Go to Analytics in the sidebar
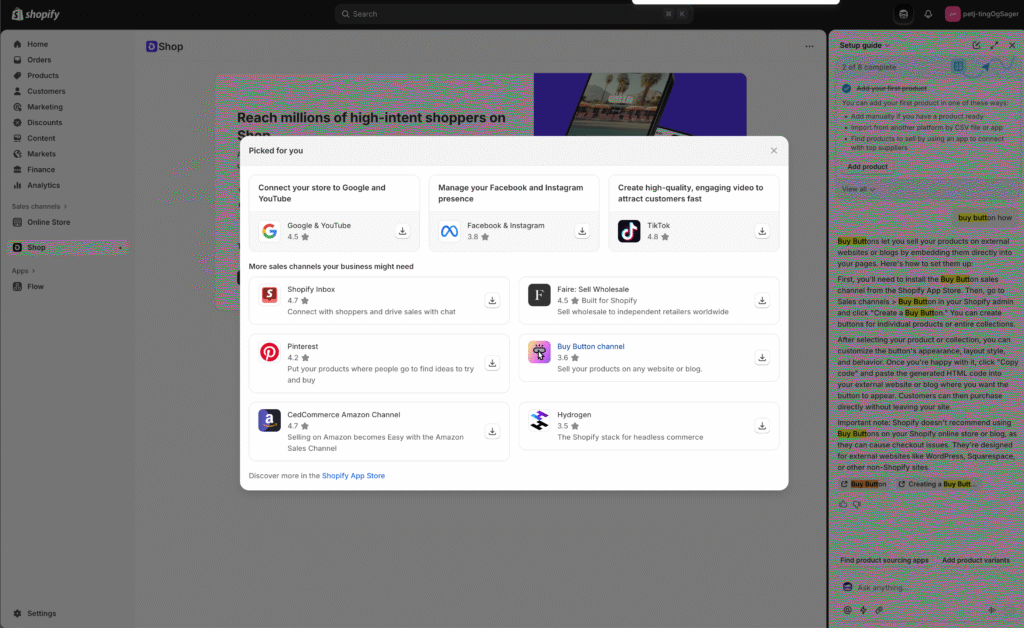 [43, 185]
